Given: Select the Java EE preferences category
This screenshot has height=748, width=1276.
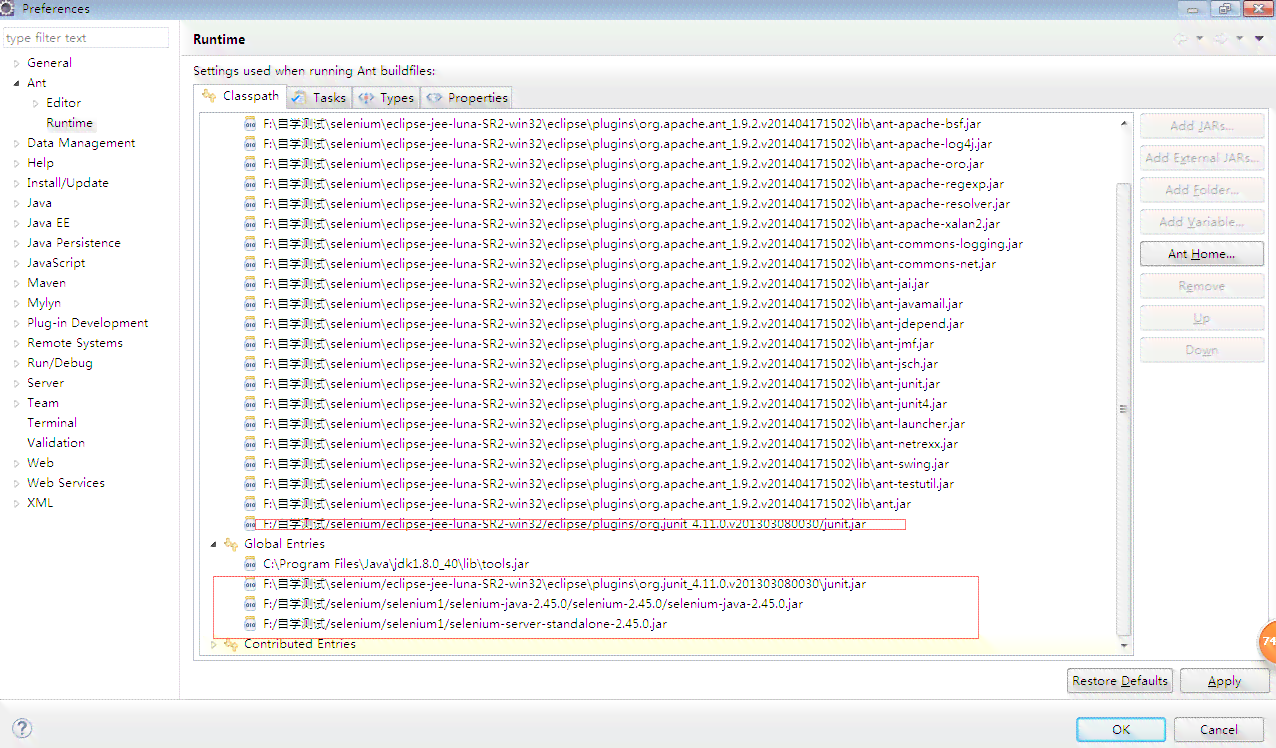Looking at the screenshot, I should pos(48,223).
